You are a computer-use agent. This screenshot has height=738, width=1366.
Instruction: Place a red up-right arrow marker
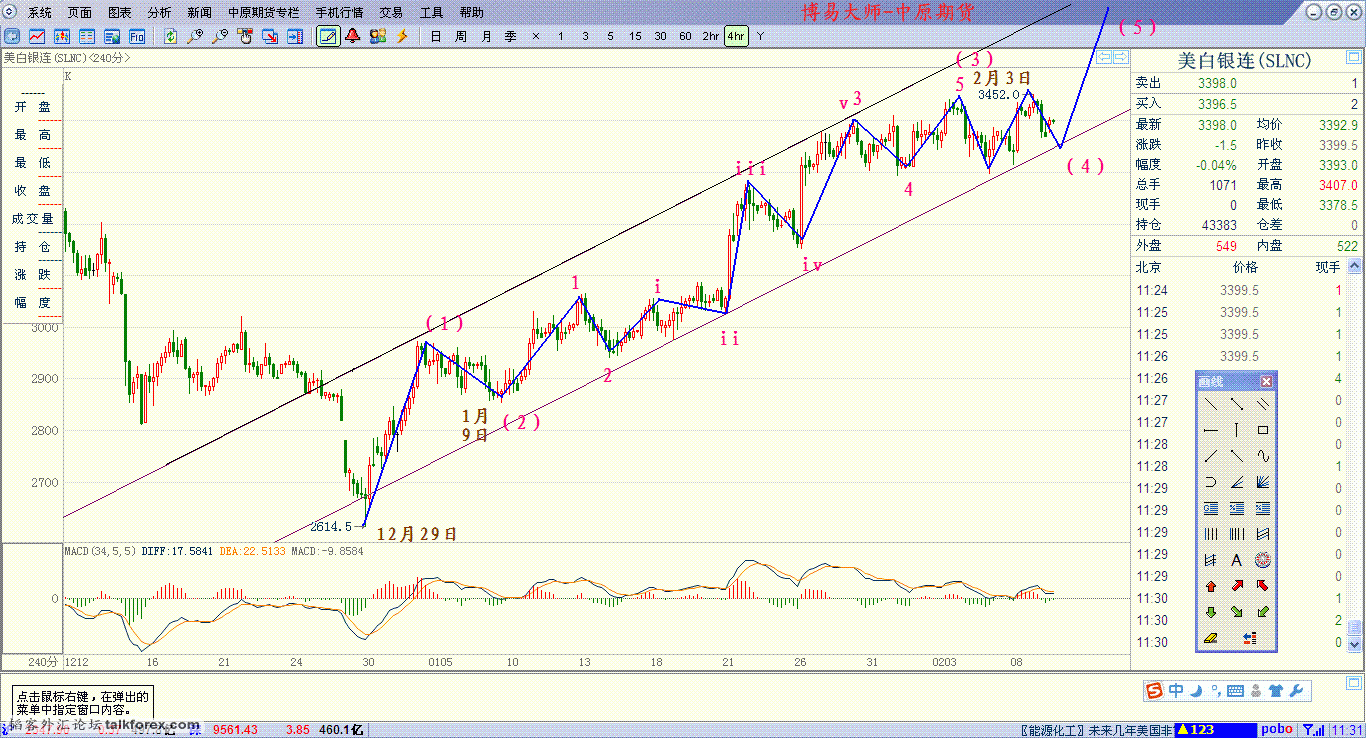click(x=1237, y=586)
